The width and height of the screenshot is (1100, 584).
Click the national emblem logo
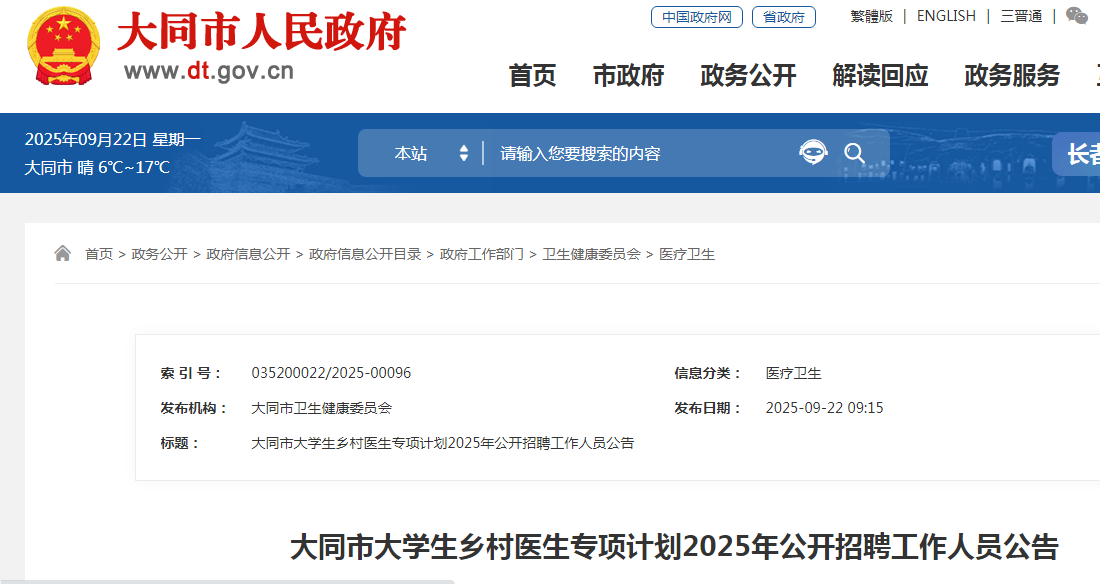[x=64, y=47]
